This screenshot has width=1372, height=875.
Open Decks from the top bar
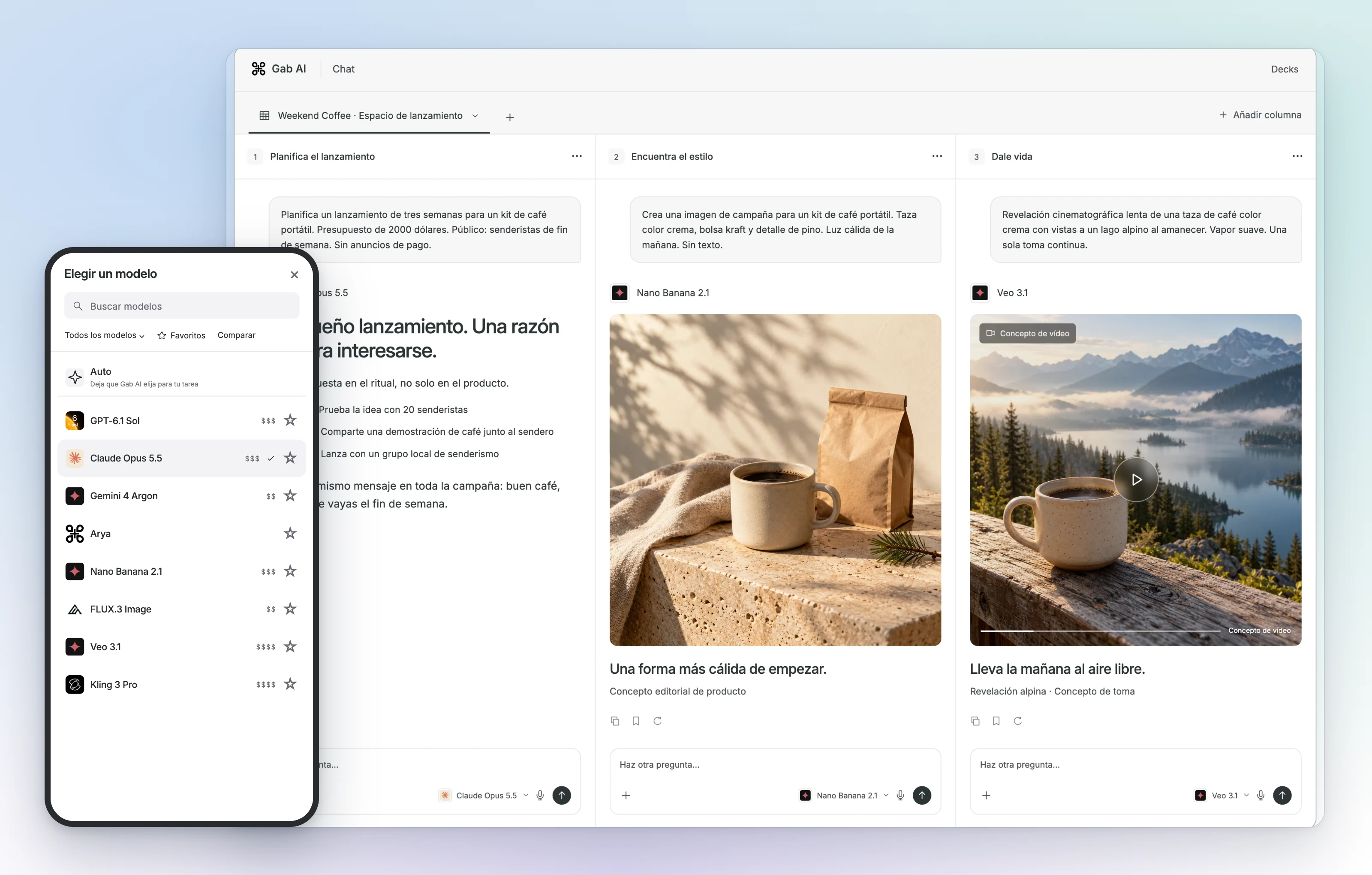point(1284,69)
